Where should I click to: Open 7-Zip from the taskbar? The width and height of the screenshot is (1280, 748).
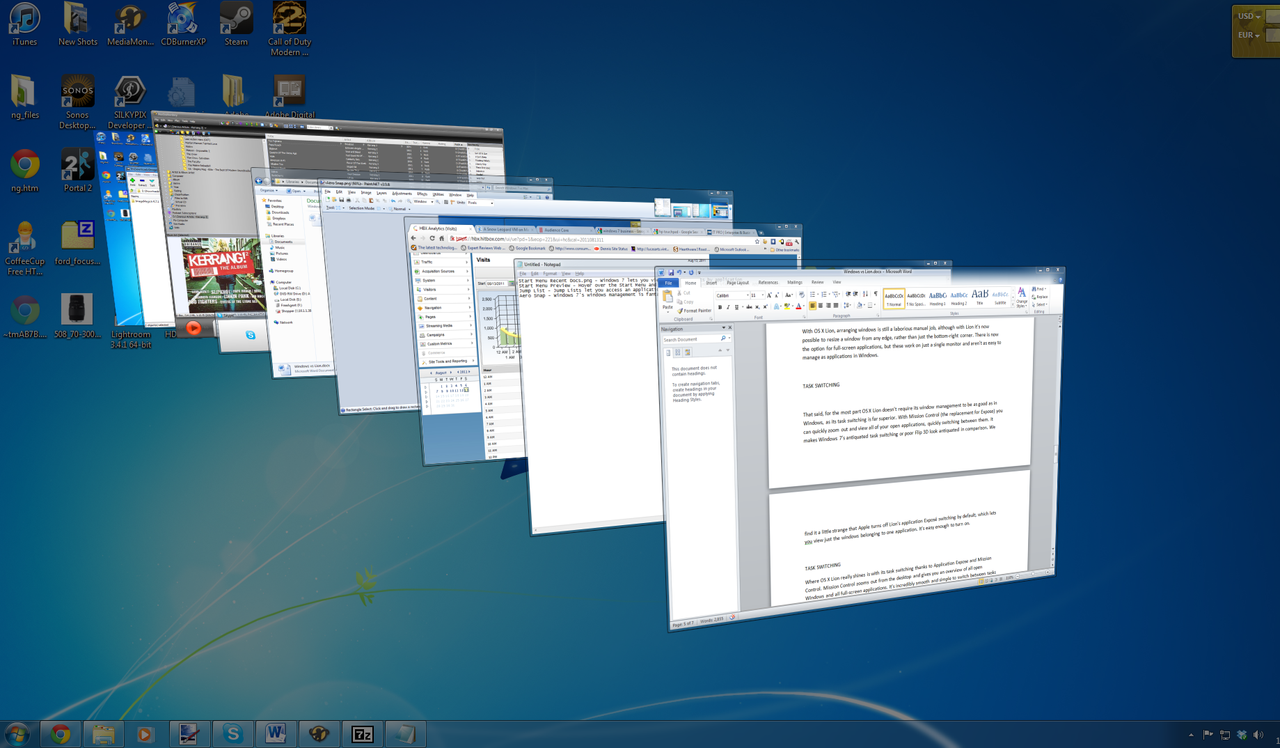click(x=362, y=734)
